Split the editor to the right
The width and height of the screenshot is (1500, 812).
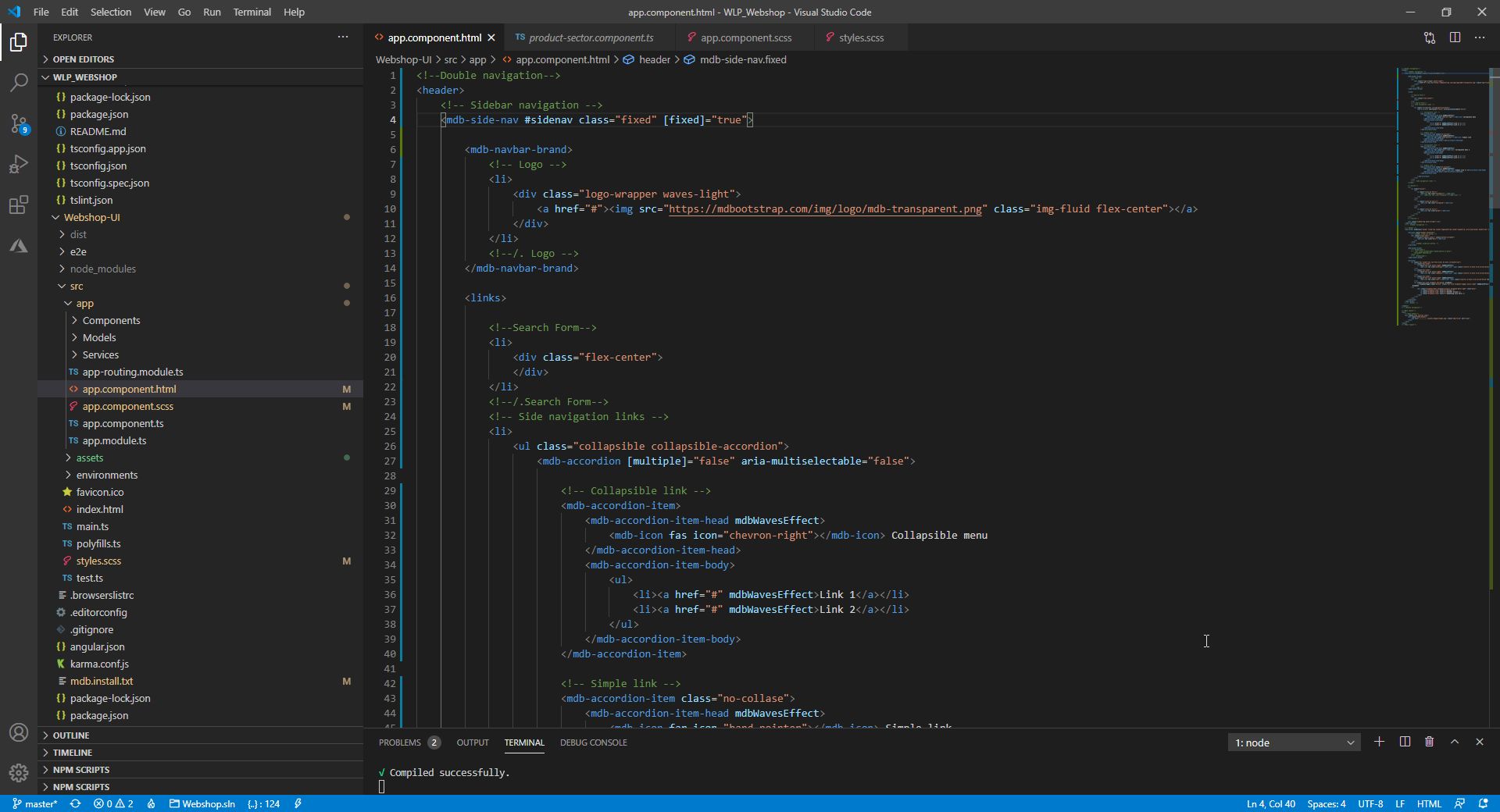[x=1455, y=37]
